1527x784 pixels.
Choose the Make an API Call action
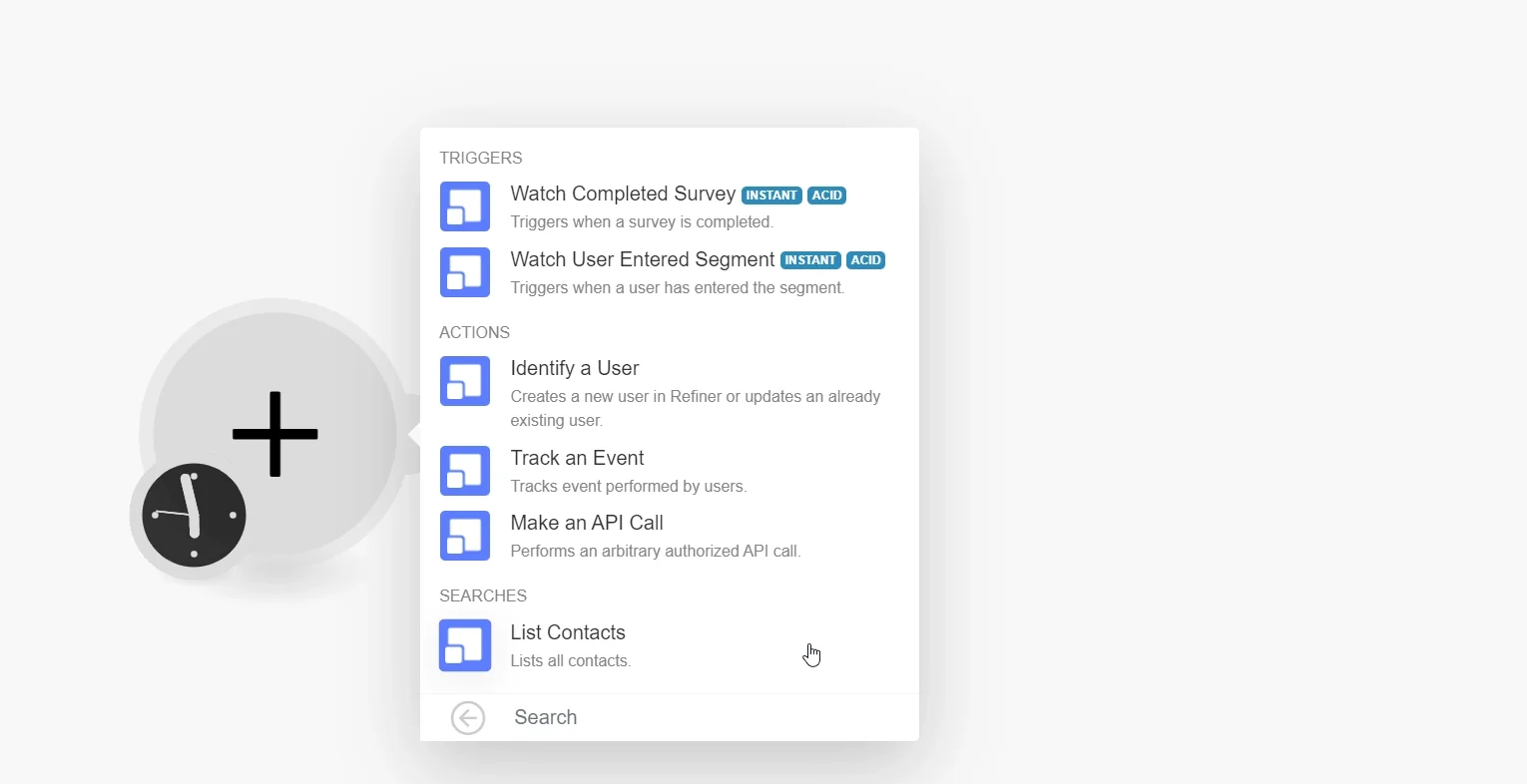coord(669,536)
